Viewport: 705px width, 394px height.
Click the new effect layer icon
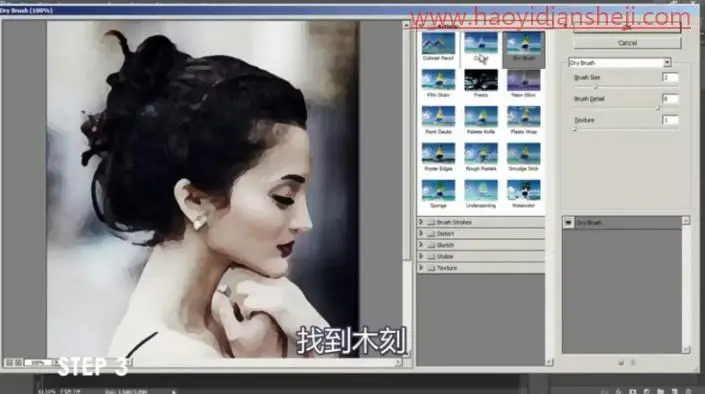621,363
